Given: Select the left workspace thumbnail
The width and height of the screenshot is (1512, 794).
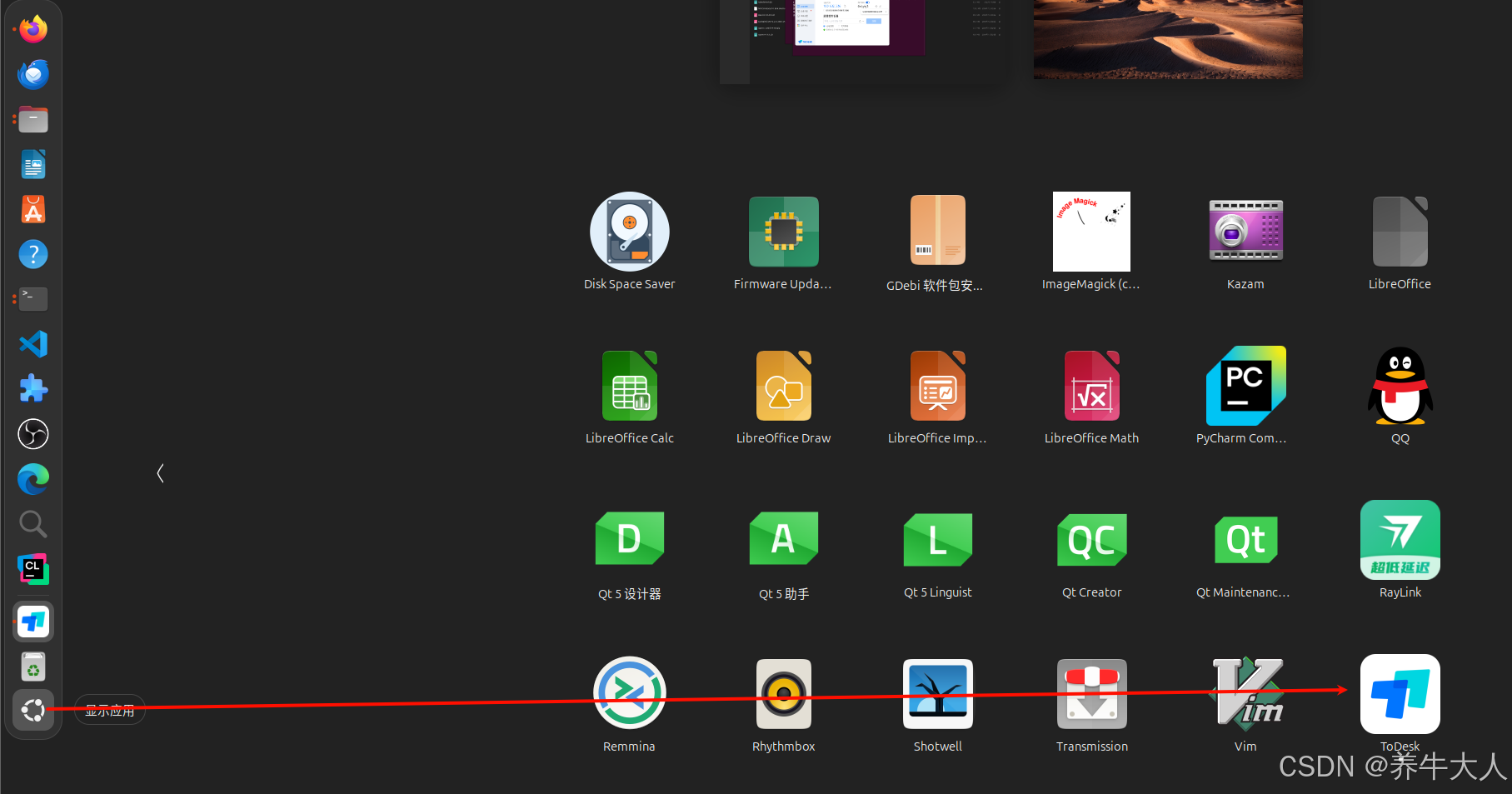Looking at the screenshot, I should [x=862, y=42].
